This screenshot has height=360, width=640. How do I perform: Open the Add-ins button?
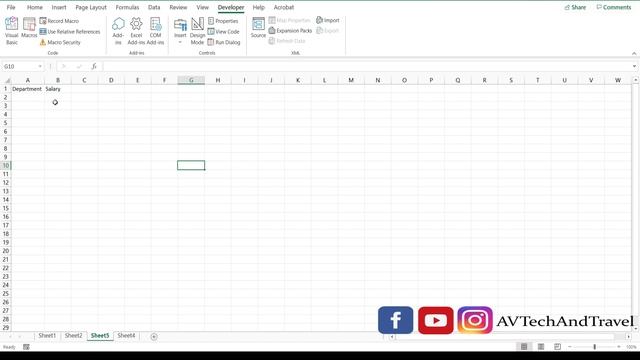click(x=118, y=31)
